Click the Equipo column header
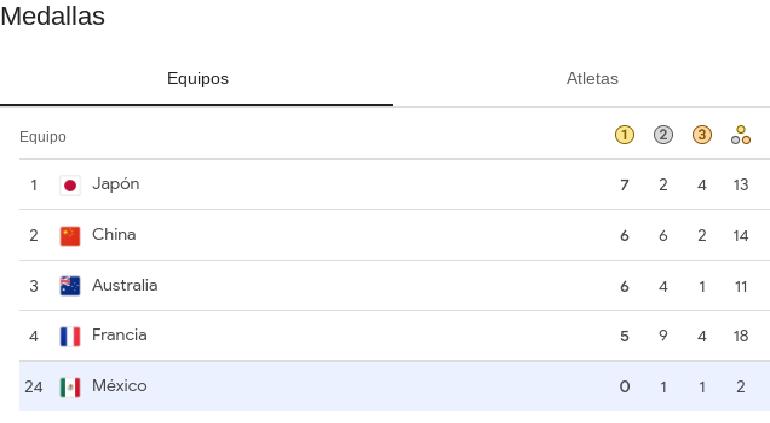 (x=43, y=137)
